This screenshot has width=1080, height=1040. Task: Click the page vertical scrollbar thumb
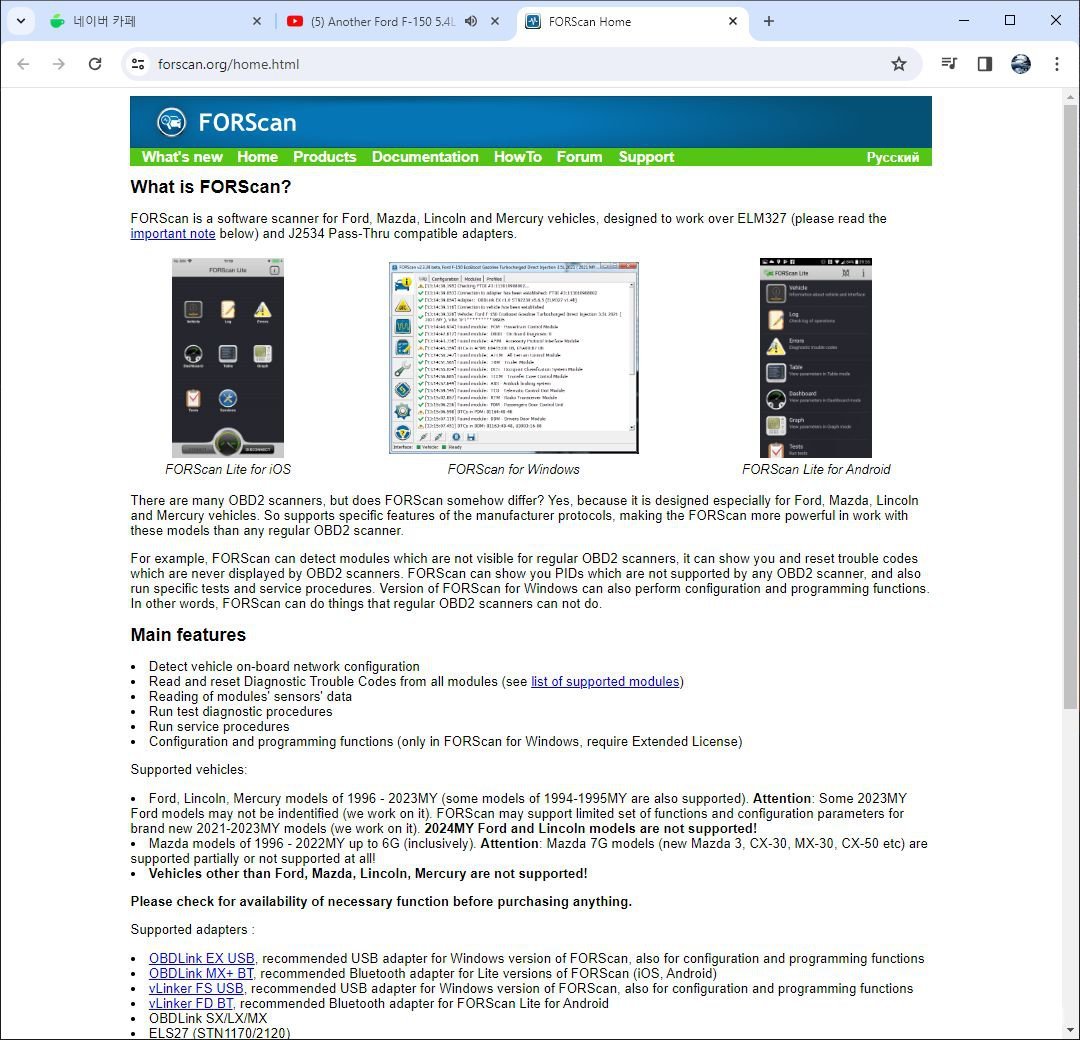(1070, 406)
